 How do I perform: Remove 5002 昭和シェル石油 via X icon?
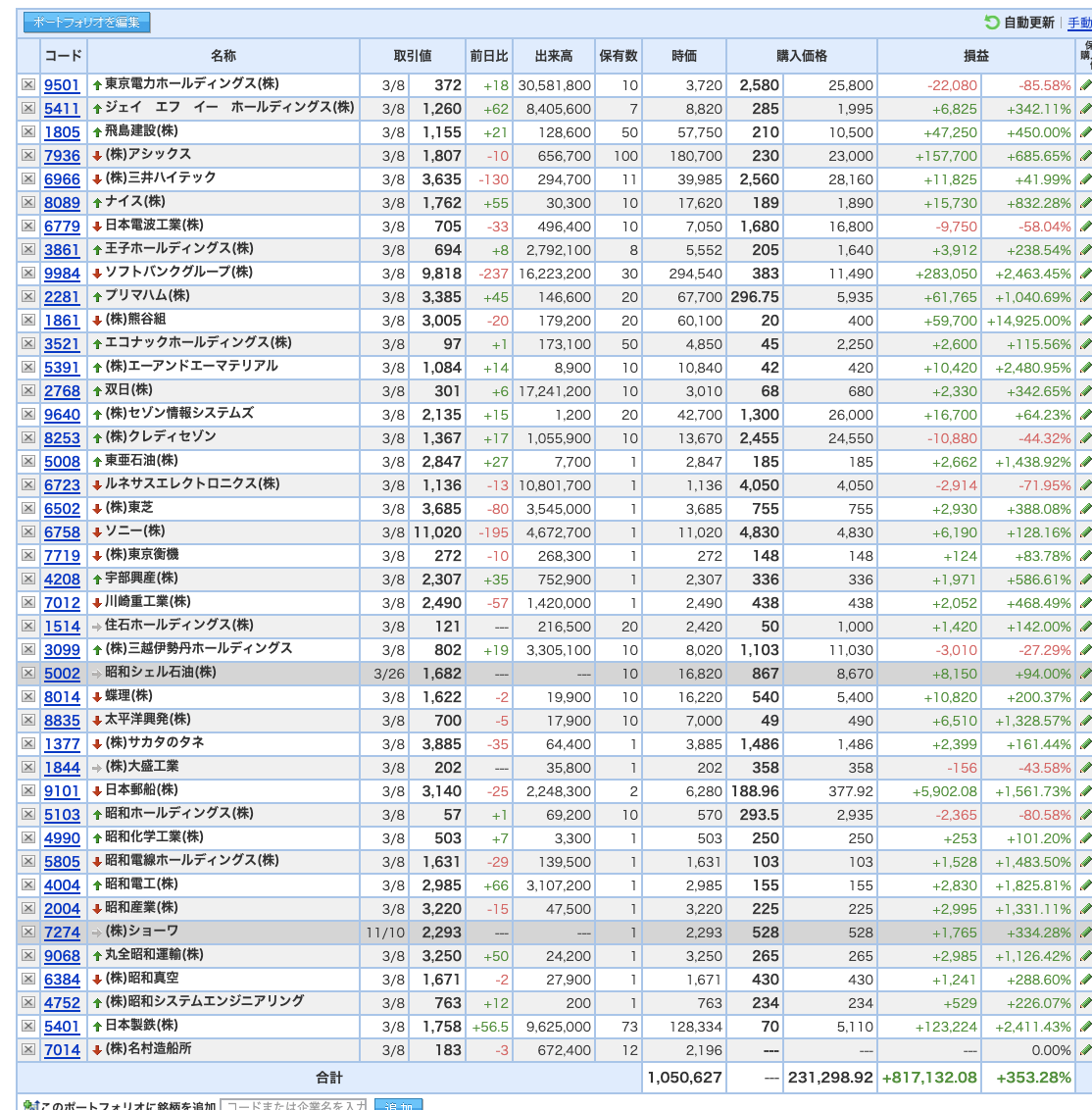coord(27,674)
